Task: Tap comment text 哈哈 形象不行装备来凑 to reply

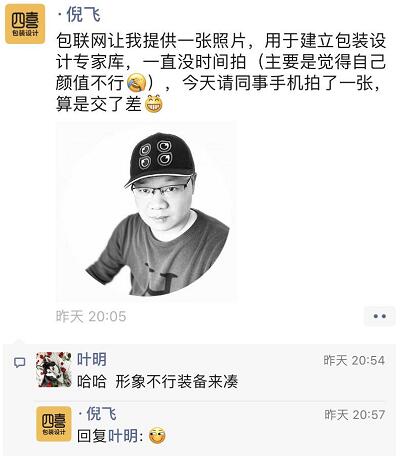Action: tap(158, 381)
